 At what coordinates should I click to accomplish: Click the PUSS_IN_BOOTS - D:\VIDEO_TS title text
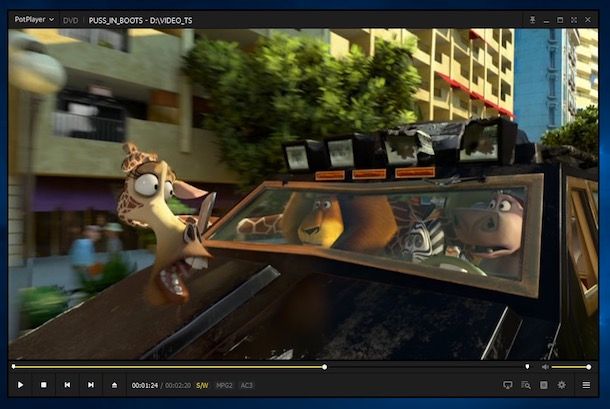(x=140, y=20)
